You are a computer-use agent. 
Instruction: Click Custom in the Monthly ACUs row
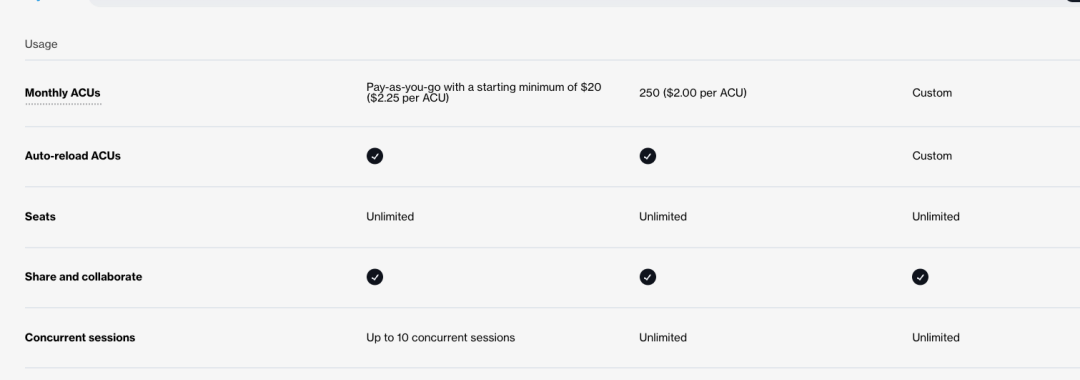click(932, 93)
